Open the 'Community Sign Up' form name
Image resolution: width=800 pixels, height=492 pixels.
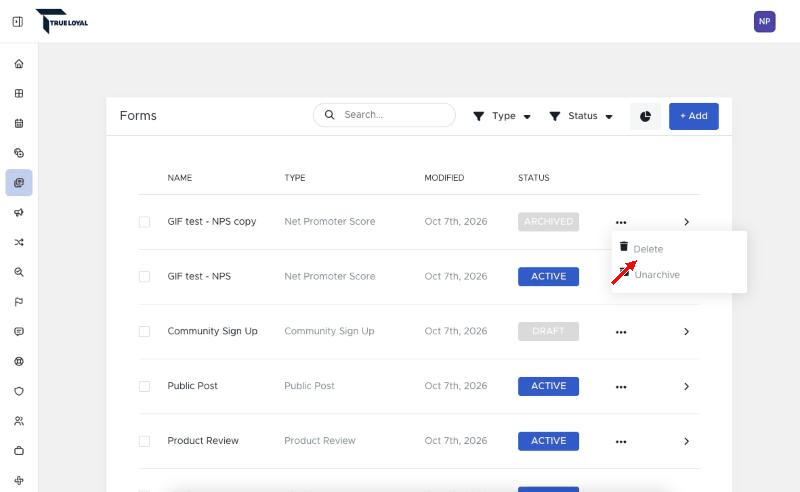[212, 331]
